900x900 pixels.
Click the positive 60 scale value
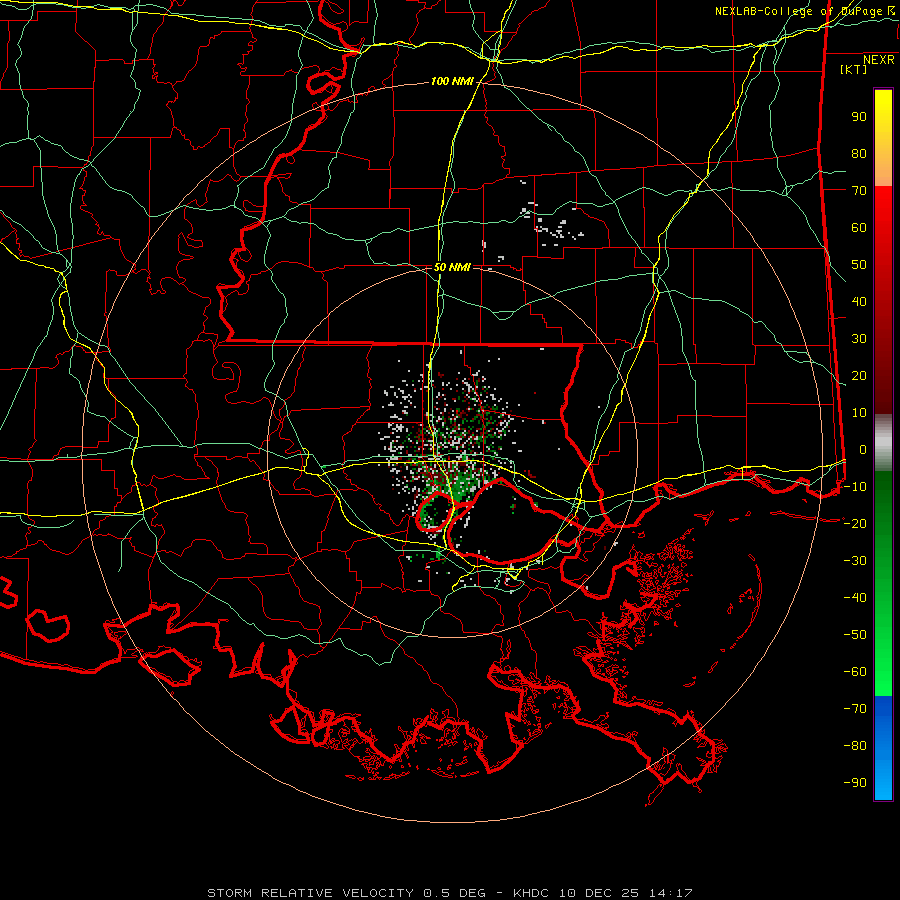[x=859, y=227]
